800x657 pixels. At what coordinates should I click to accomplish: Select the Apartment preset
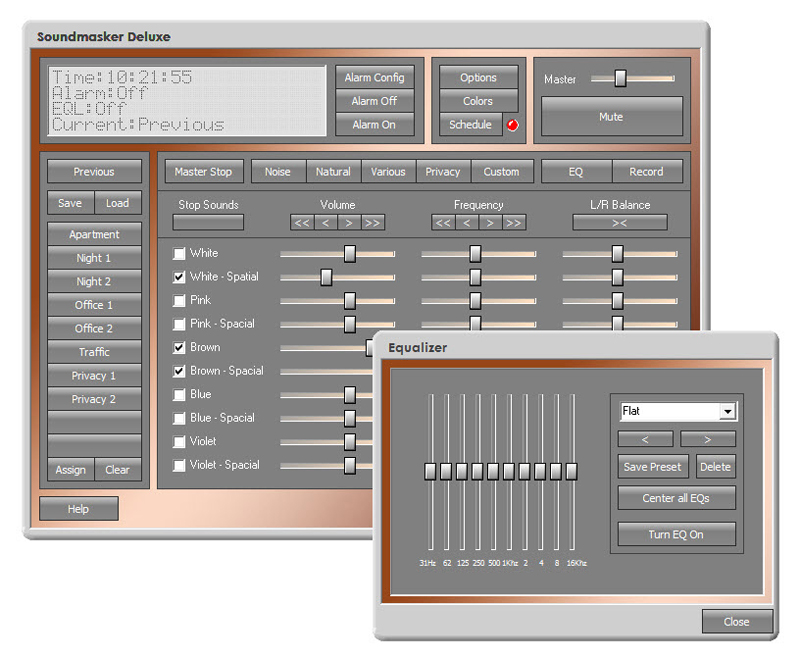click(94, 235)
